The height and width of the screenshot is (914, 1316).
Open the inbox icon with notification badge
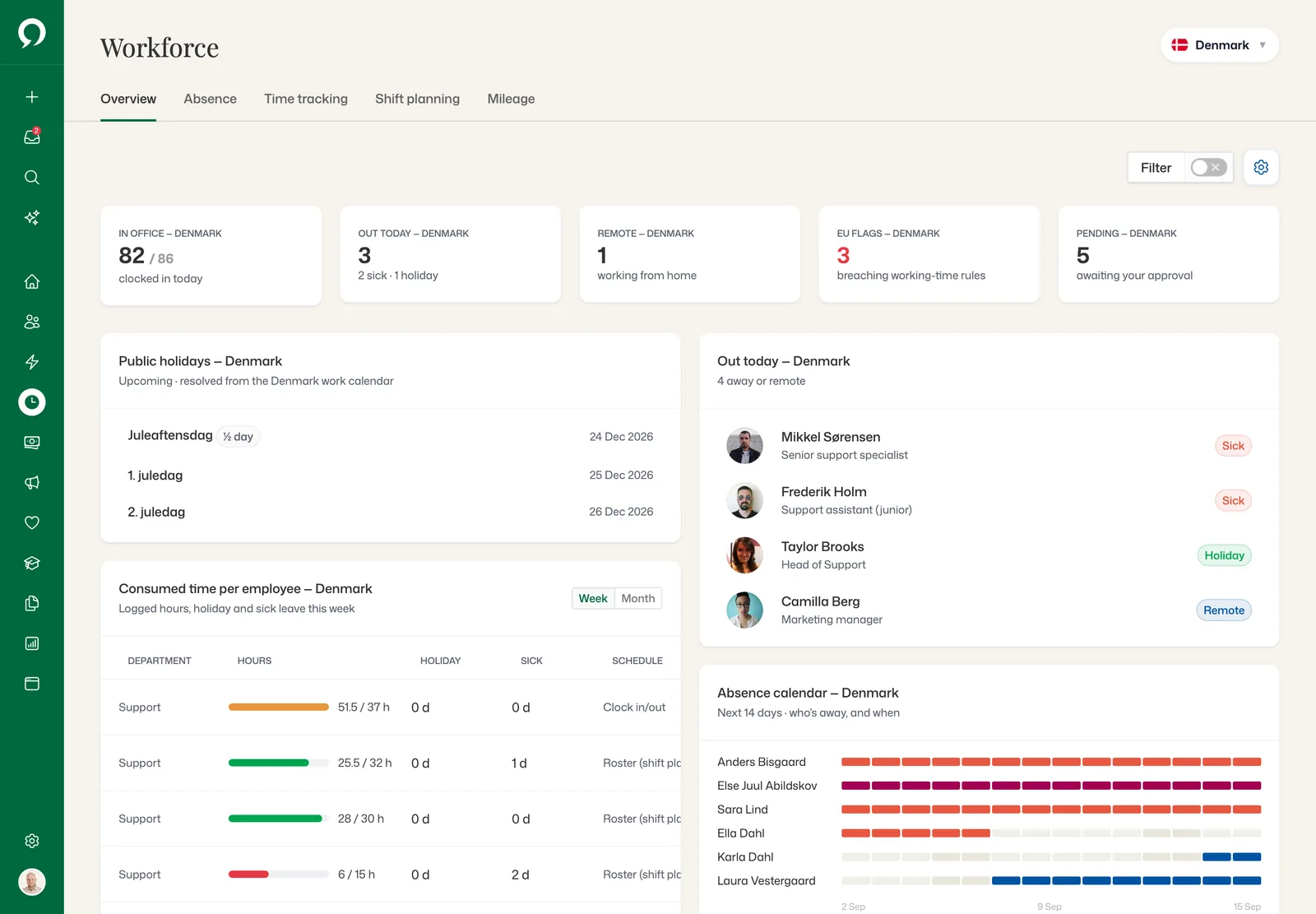[x=32, y=137]
